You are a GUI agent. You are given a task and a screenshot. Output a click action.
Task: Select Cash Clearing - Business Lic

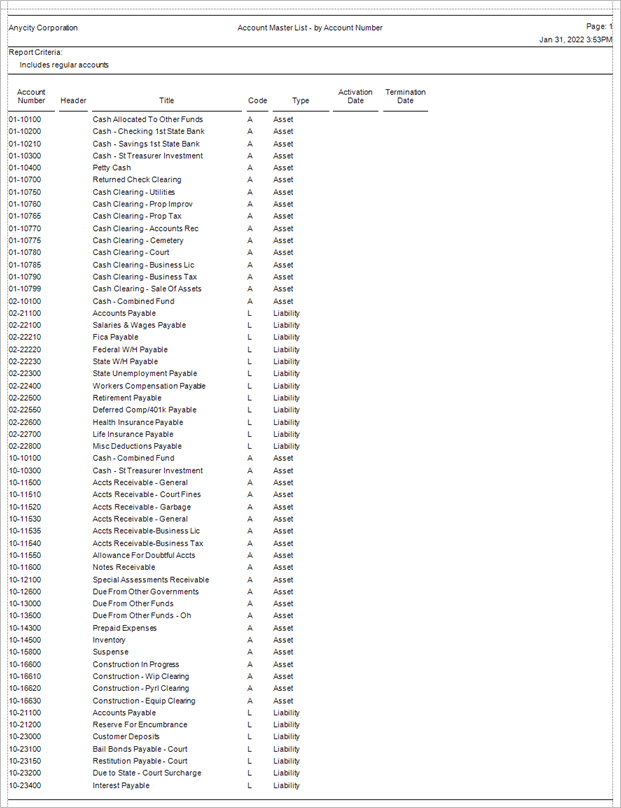[x=143, y=265]
